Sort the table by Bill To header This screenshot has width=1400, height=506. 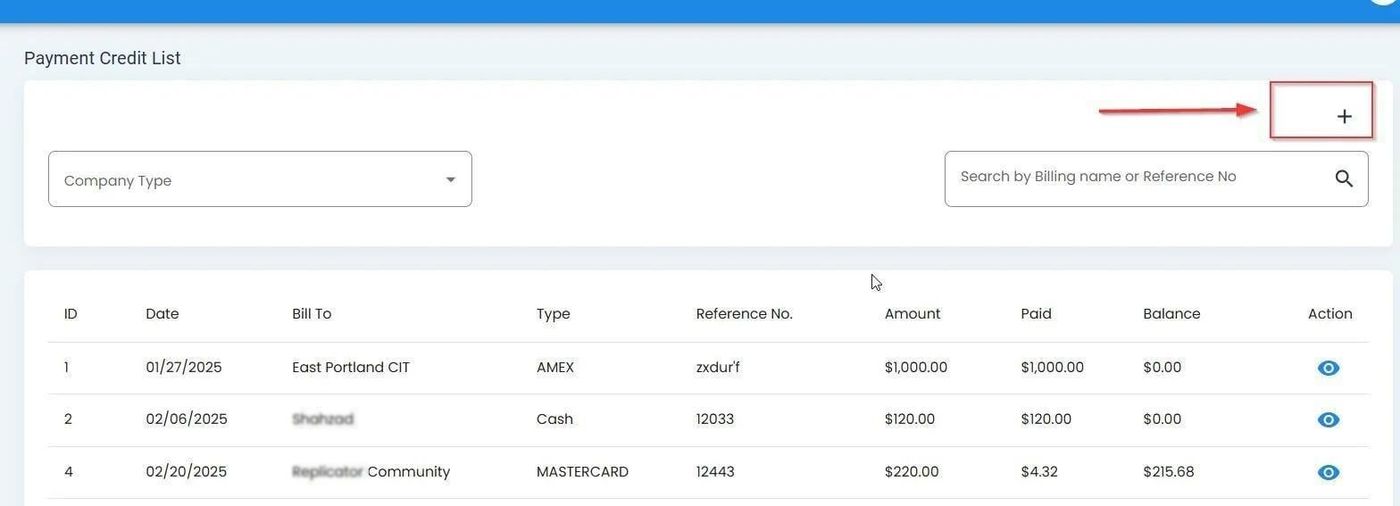pos(311,314)
